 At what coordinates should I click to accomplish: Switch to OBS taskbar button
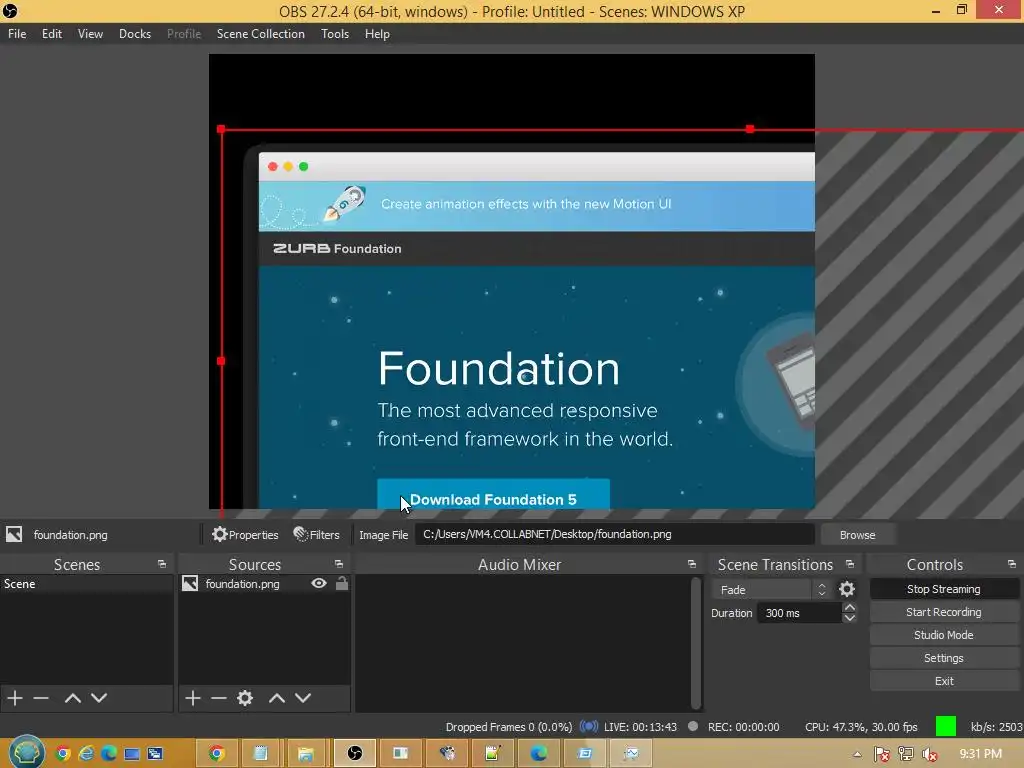point(355,754)
